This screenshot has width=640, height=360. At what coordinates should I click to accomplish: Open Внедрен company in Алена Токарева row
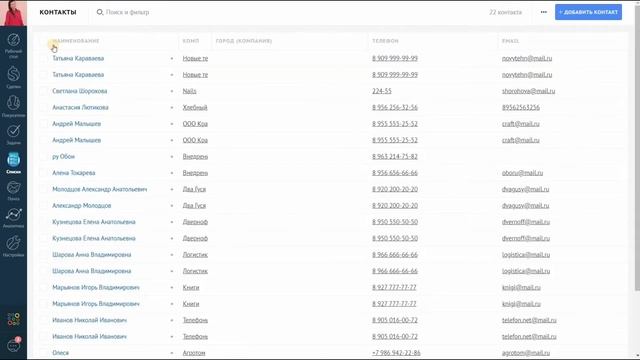pyautogui.click(x=195, y=173)
